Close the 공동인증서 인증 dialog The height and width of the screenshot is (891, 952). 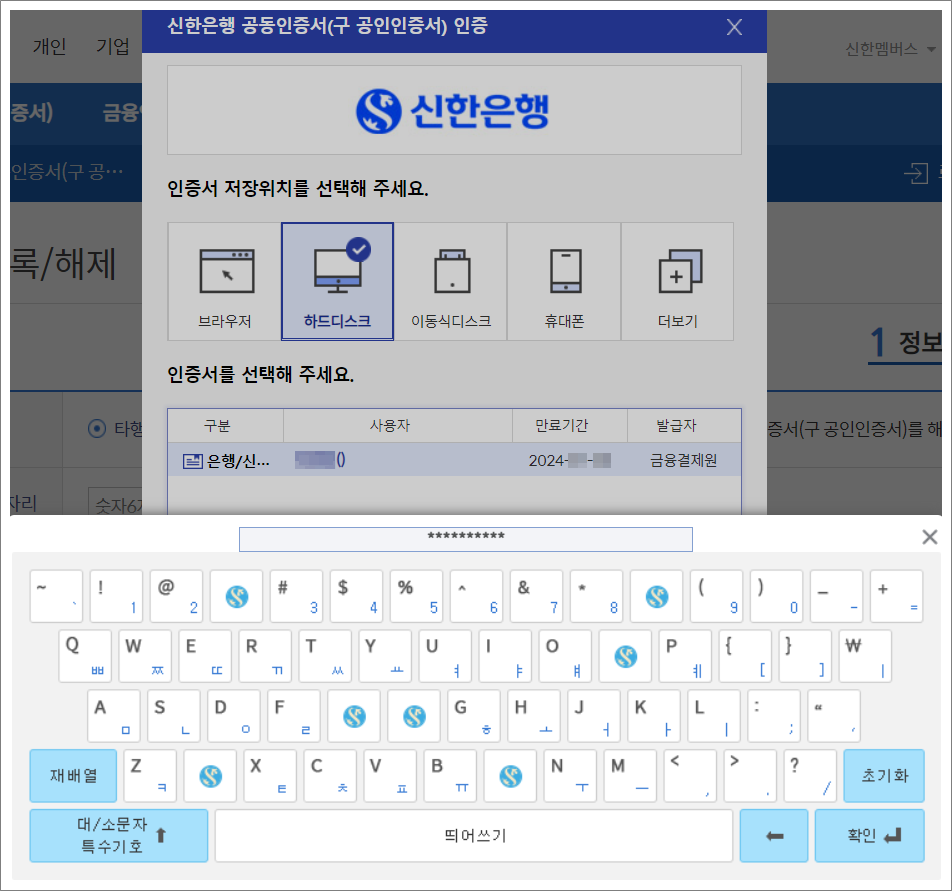pos(735,27)
